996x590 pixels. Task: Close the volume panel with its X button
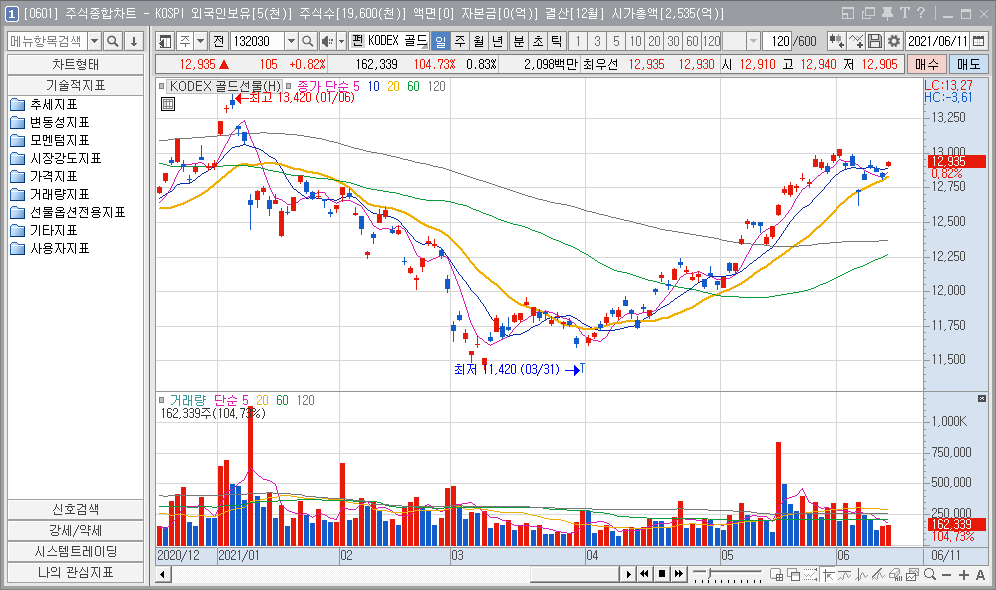click(x=982, y=398)
